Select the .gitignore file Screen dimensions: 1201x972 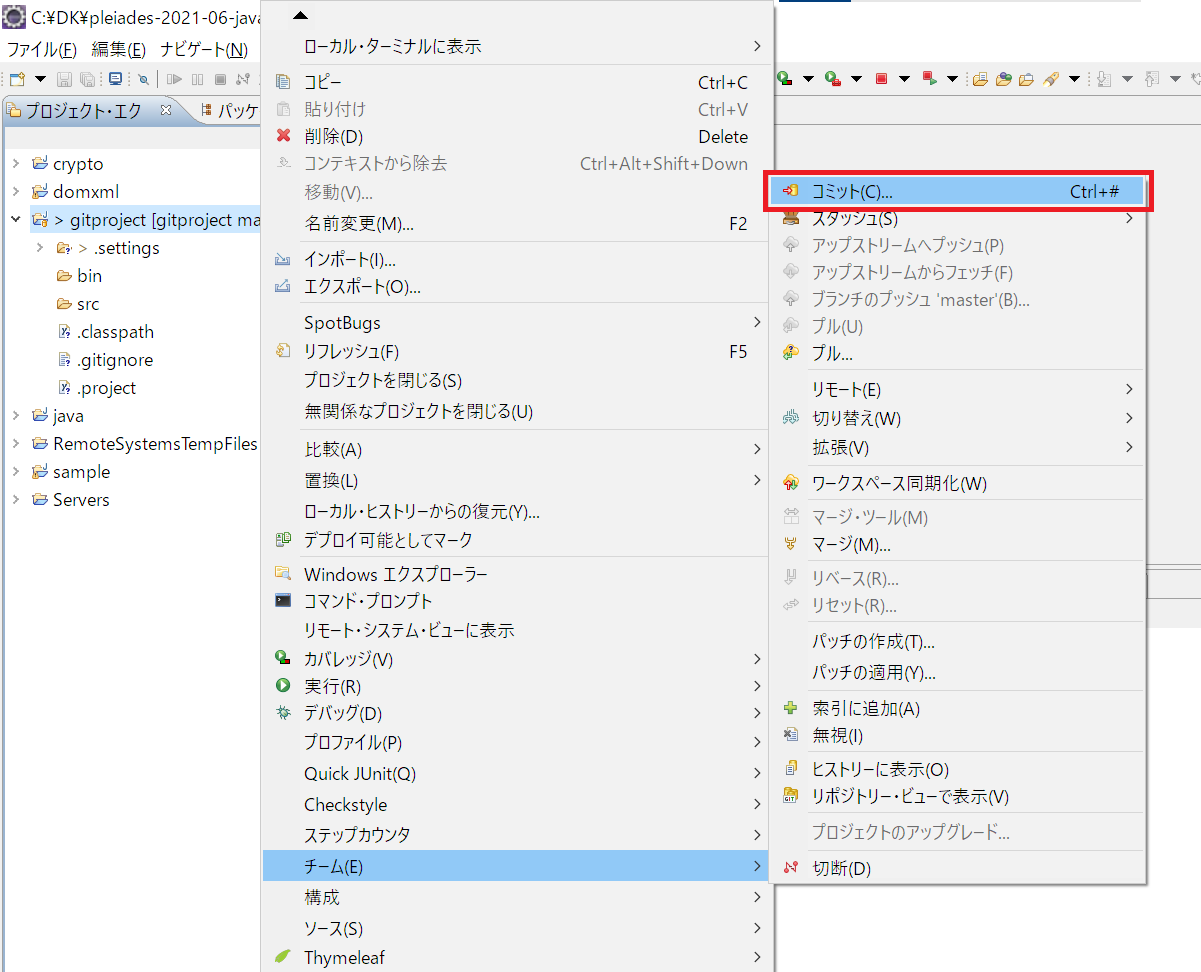click(x=115, y=360)
